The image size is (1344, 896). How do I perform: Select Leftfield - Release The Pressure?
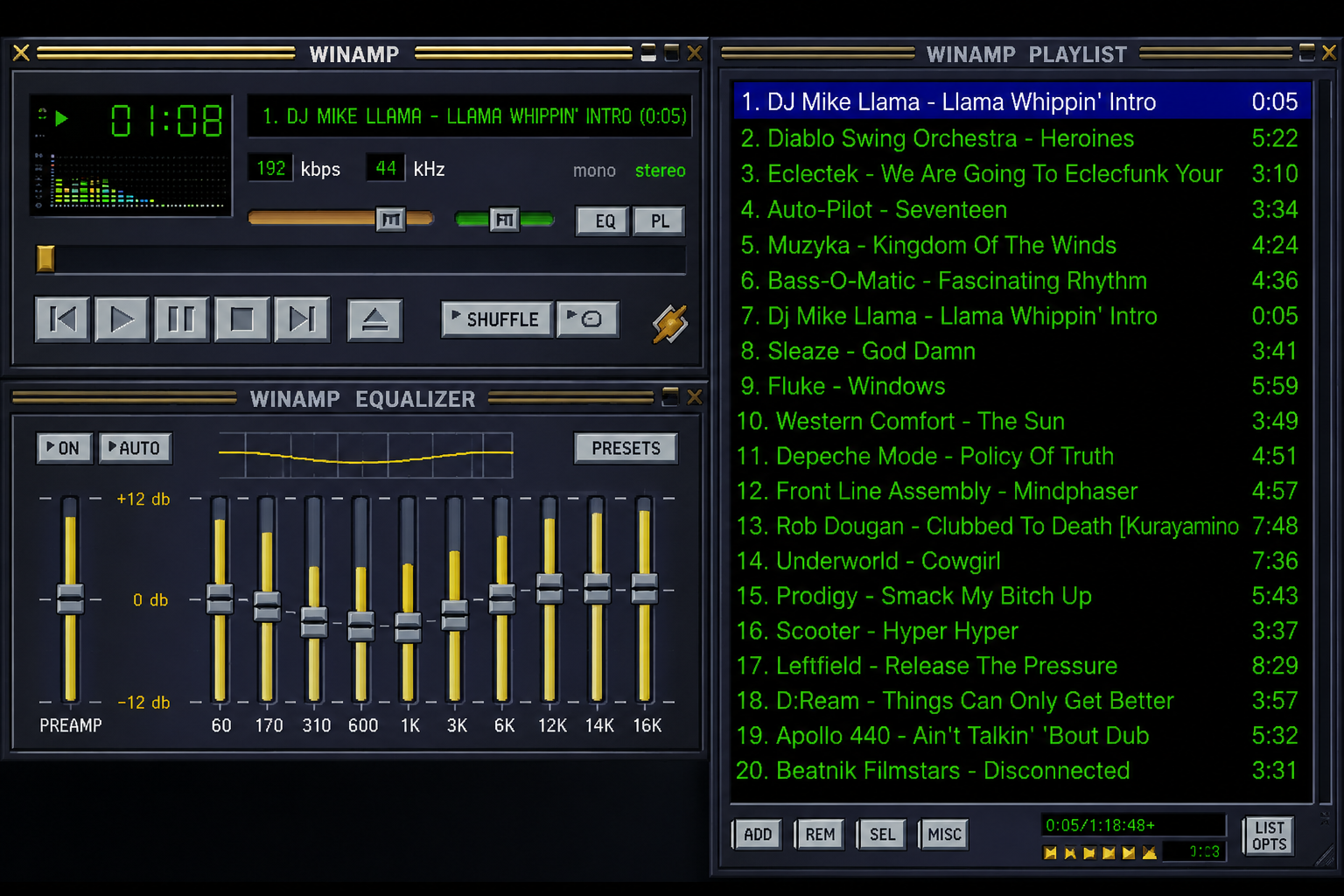1021,666
